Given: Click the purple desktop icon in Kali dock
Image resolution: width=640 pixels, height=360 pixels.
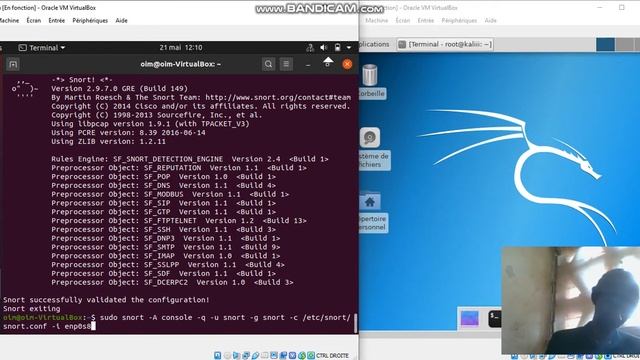Looking at the screenshot, I should (469, 318).
